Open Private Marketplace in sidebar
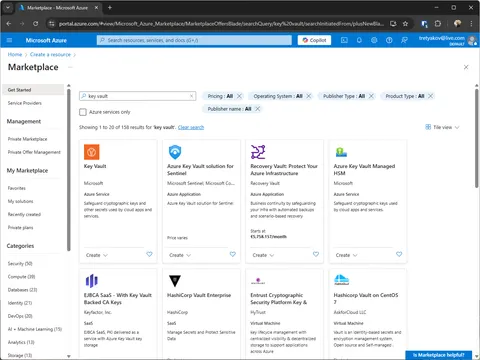This screenshot has height=360, width=480. [27, 139]
